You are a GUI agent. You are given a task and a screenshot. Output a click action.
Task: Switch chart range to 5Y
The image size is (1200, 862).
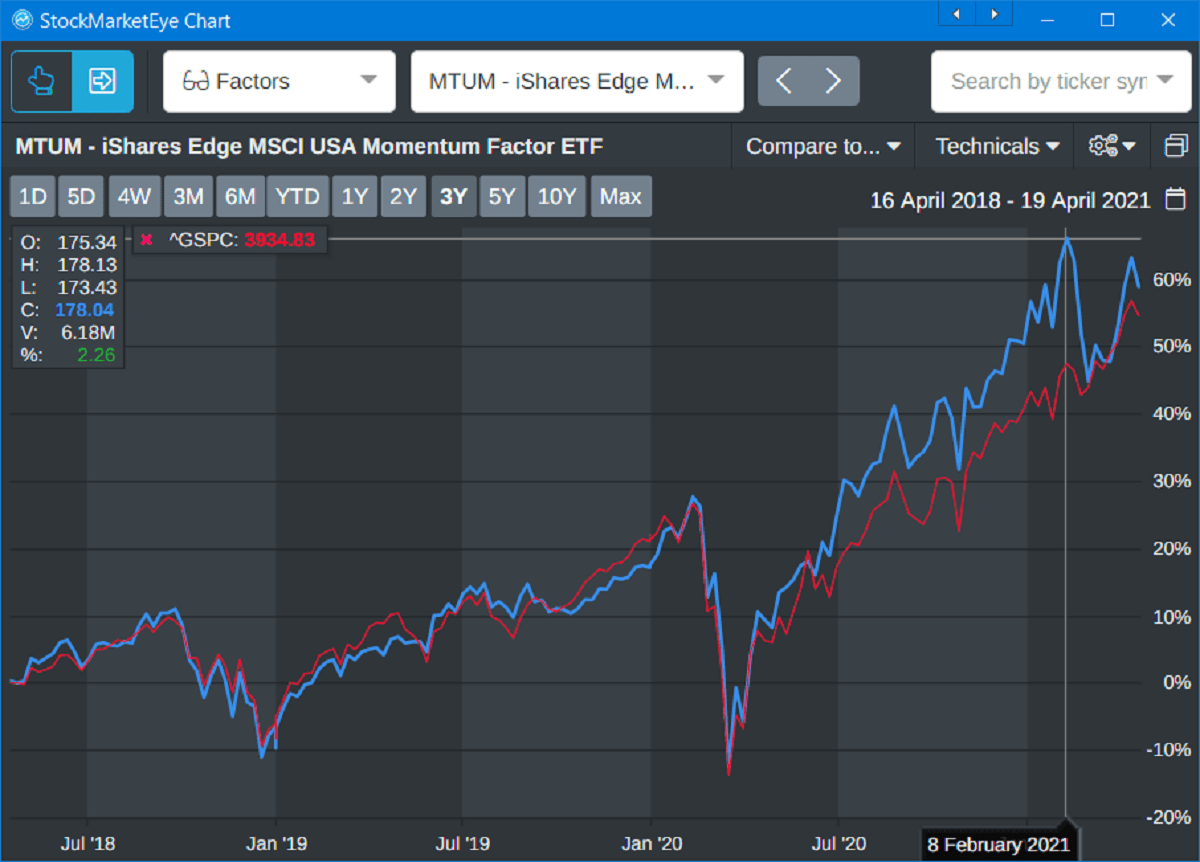pos(502,197)
